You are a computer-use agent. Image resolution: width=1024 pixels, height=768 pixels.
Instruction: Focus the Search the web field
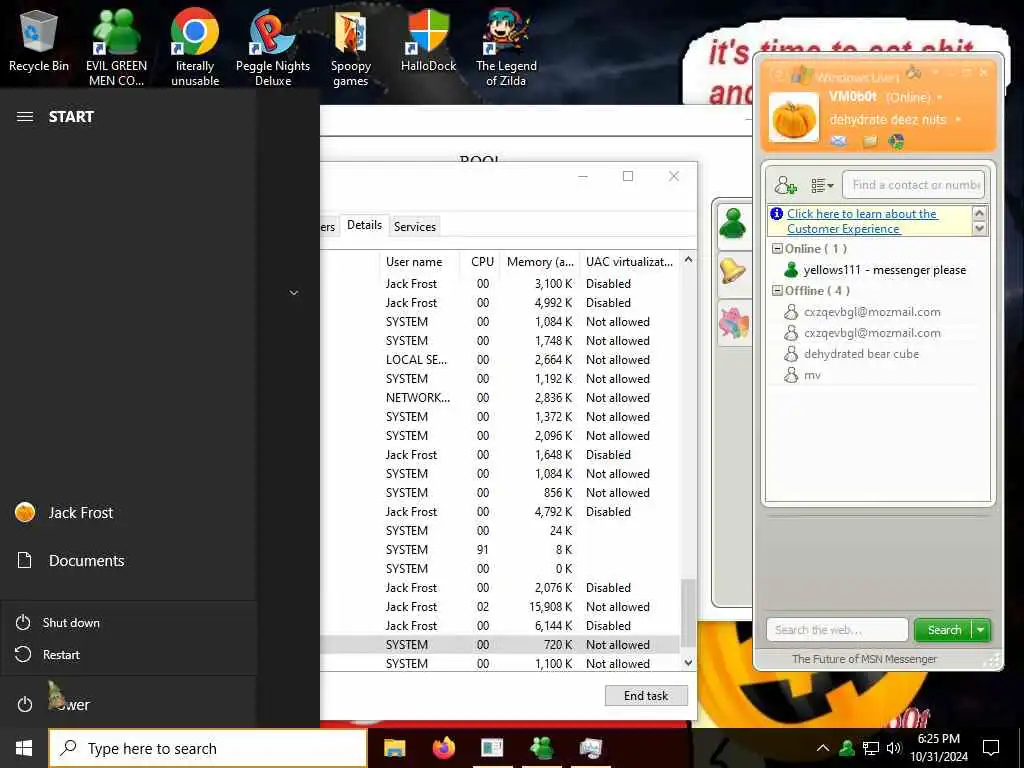837,630
